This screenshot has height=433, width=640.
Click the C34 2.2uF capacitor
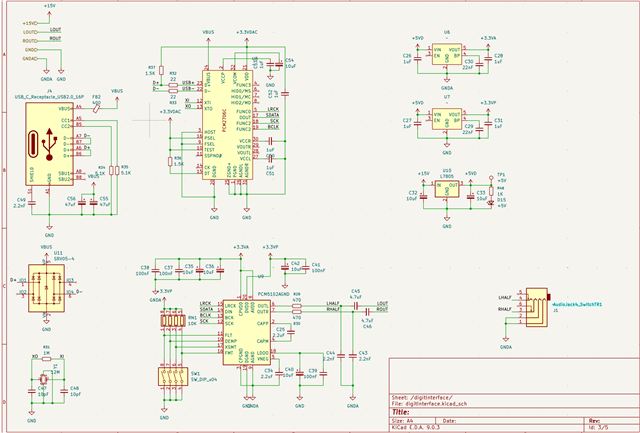279,373
